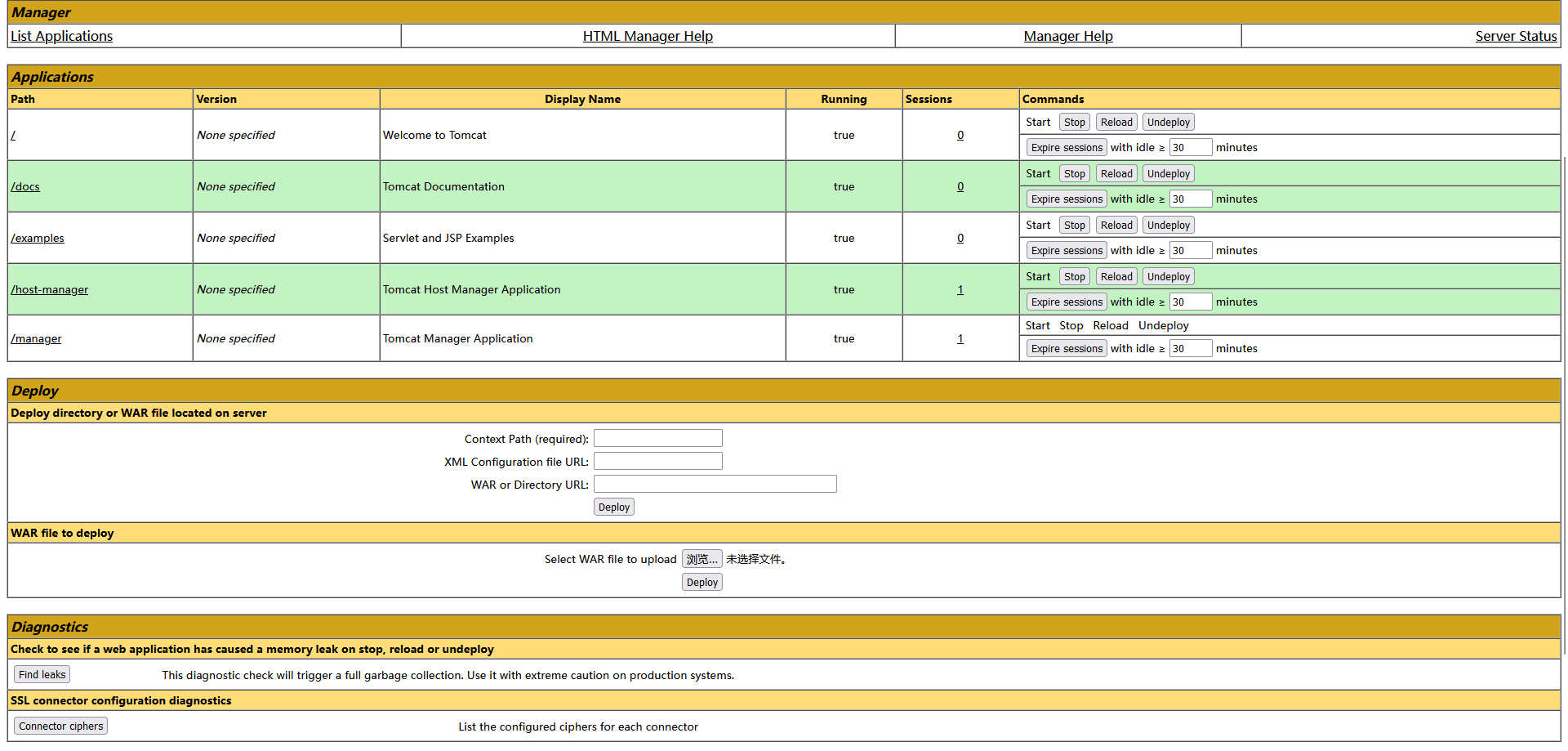Image resolution: width=1568 pixels, height=751 pixels.
Task: Reload the Welcome to Tomcat application
Action: pyautogui.click(x=1116, y=122)
